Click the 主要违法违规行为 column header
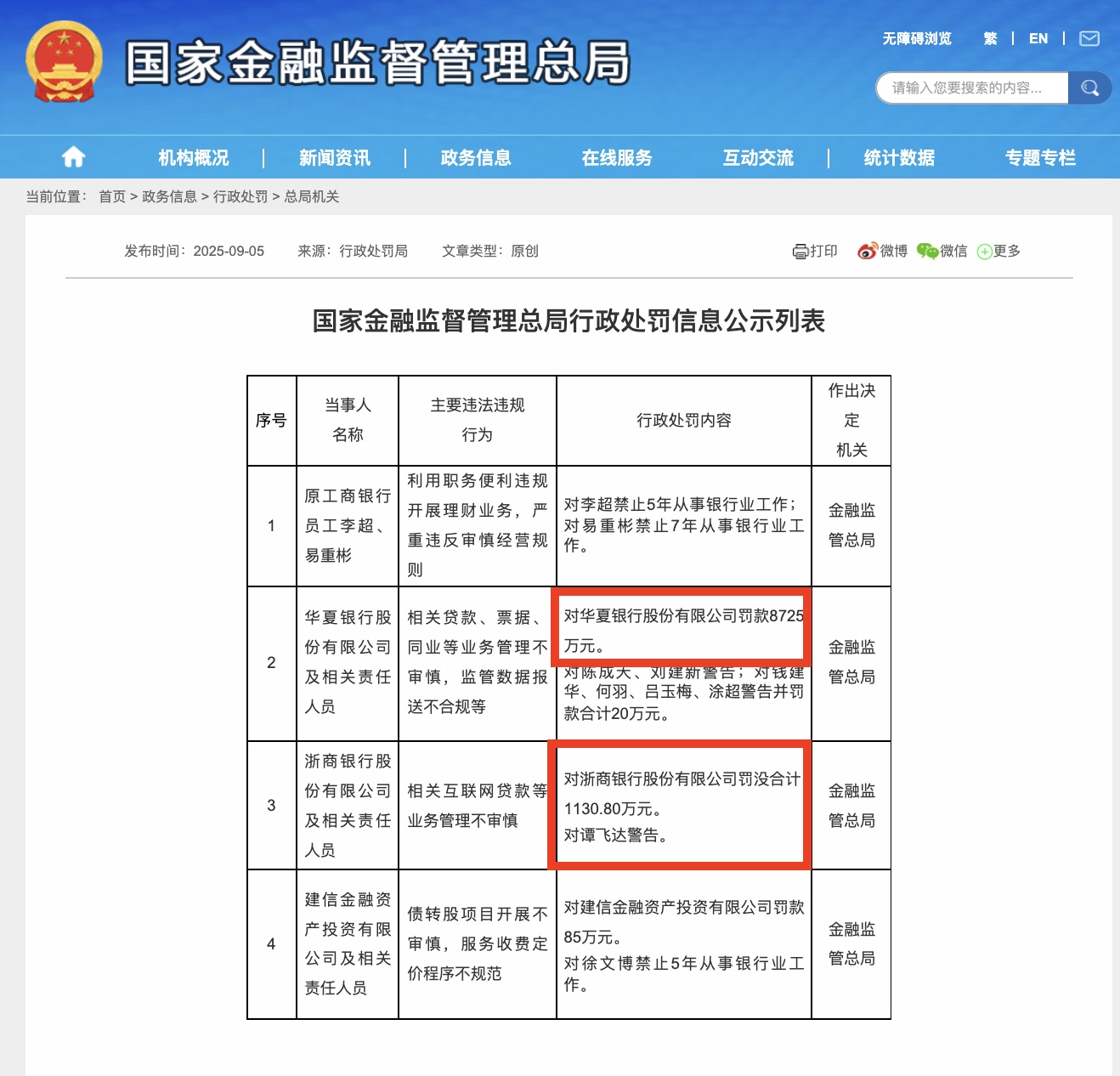The width and height of the screenshot is (1120, 1076). point(478,421)
